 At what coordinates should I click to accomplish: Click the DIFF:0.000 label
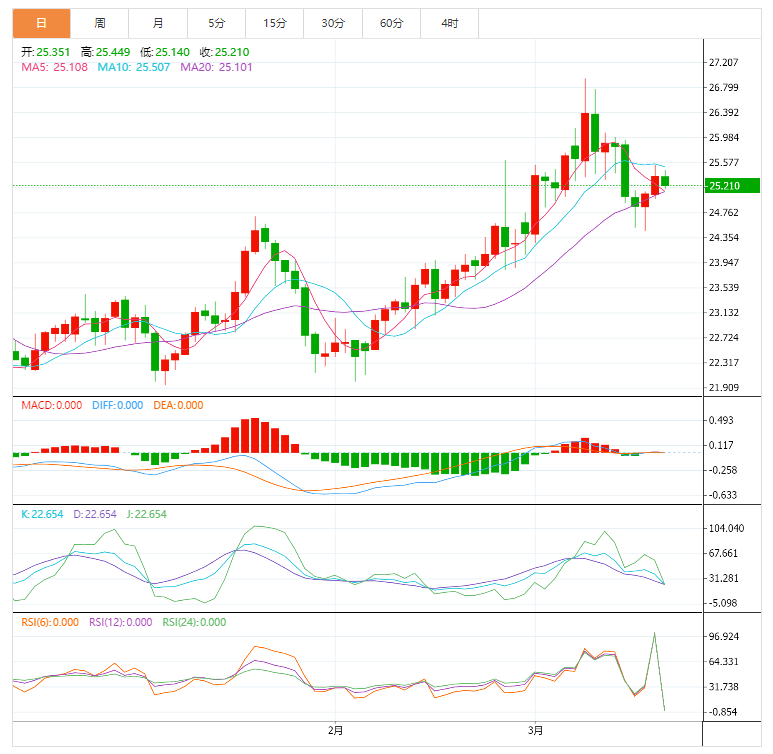(117, 405)
